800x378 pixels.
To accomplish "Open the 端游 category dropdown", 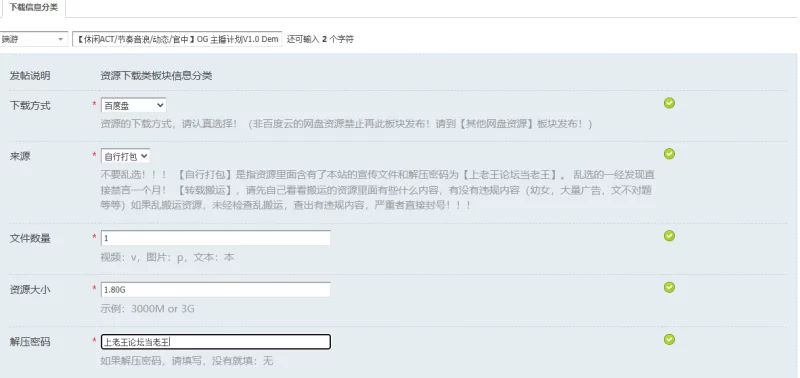I will click(34, 39).
